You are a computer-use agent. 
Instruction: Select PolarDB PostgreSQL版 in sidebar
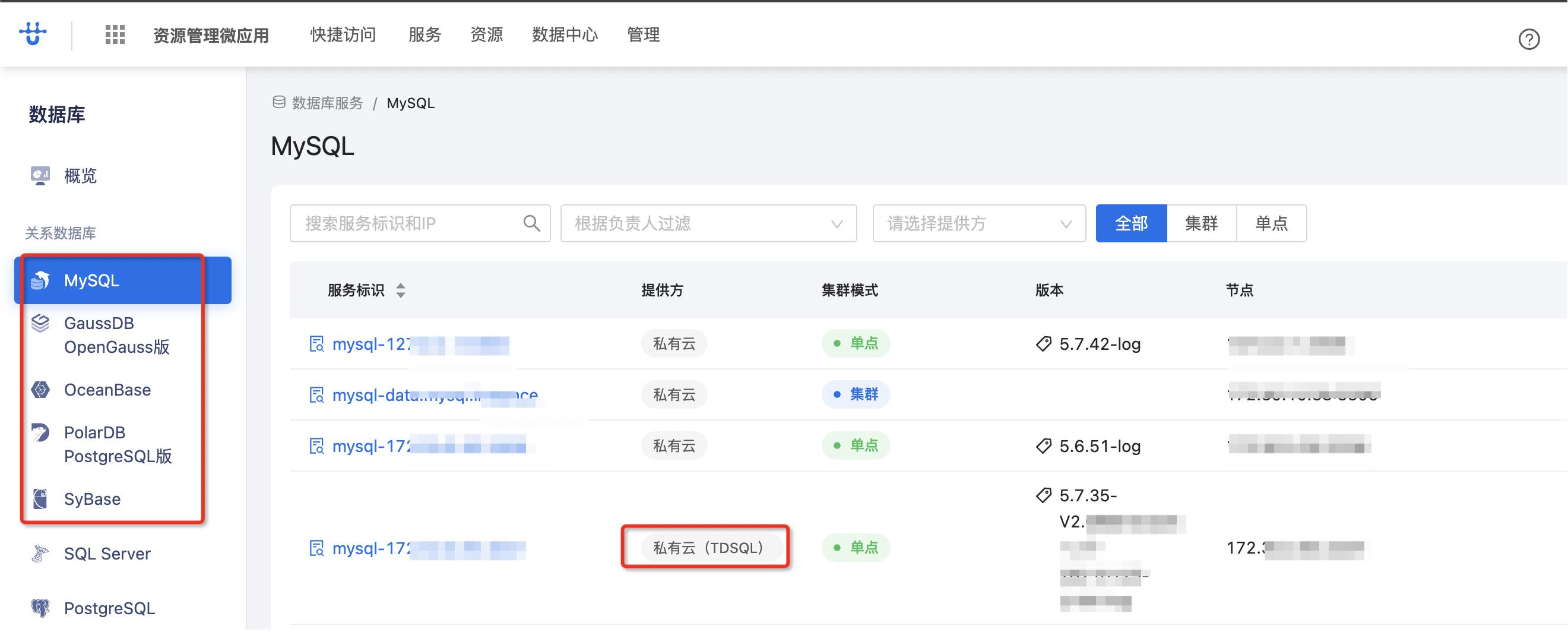(x=118, y=444)
